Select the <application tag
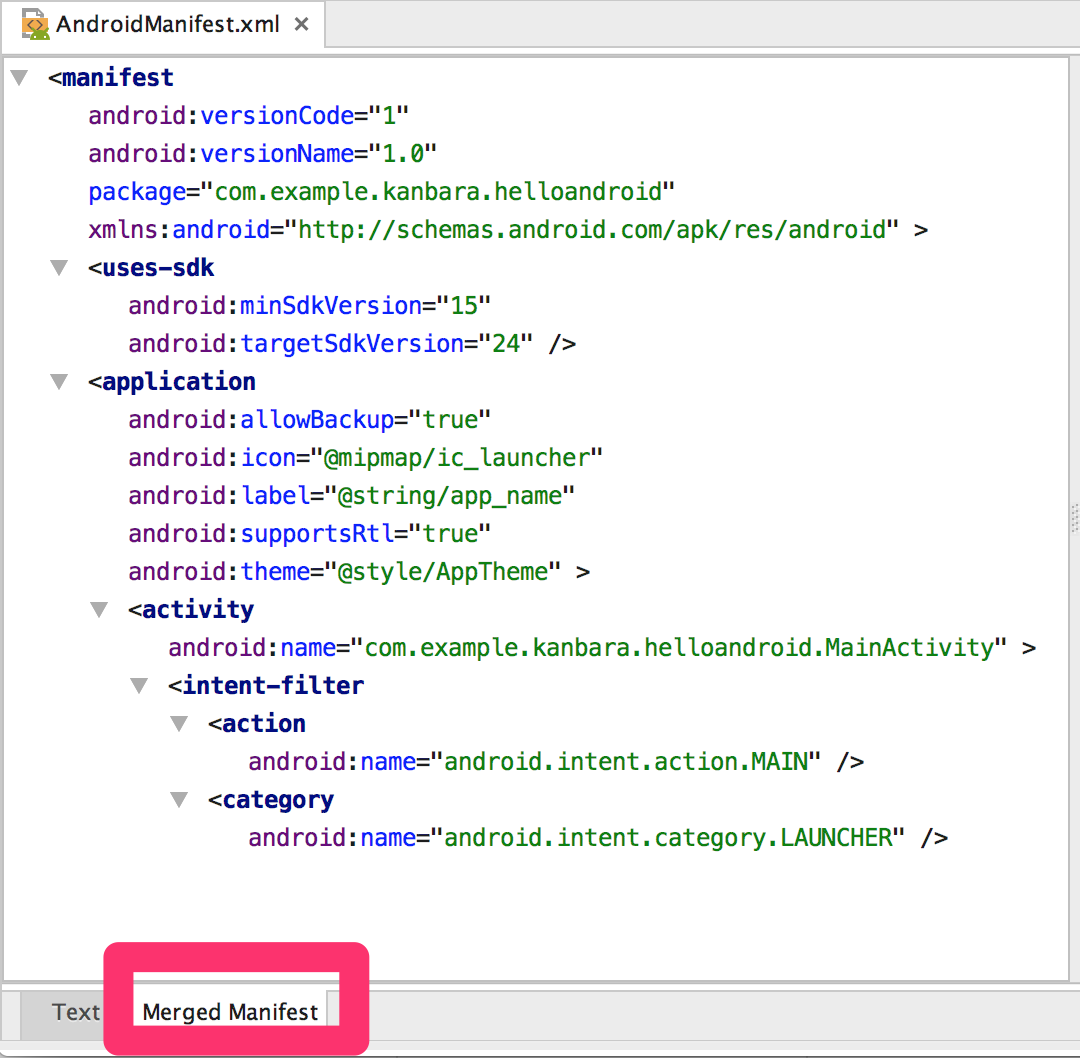Image resolution: width=1080 pixels, height=1058 pixels. point(172,382)
